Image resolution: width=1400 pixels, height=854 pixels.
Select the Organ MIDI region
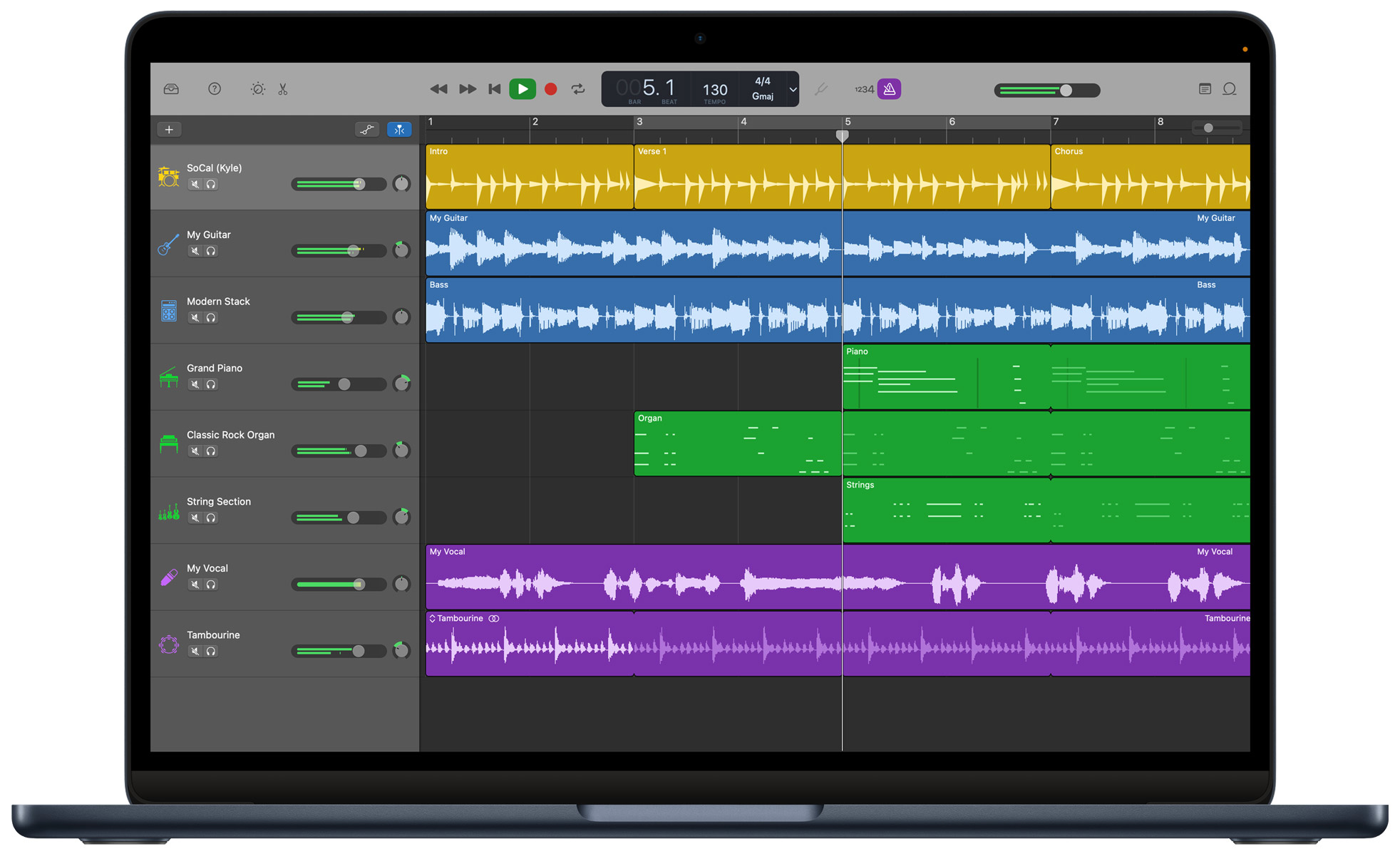(x=738, y=443)
